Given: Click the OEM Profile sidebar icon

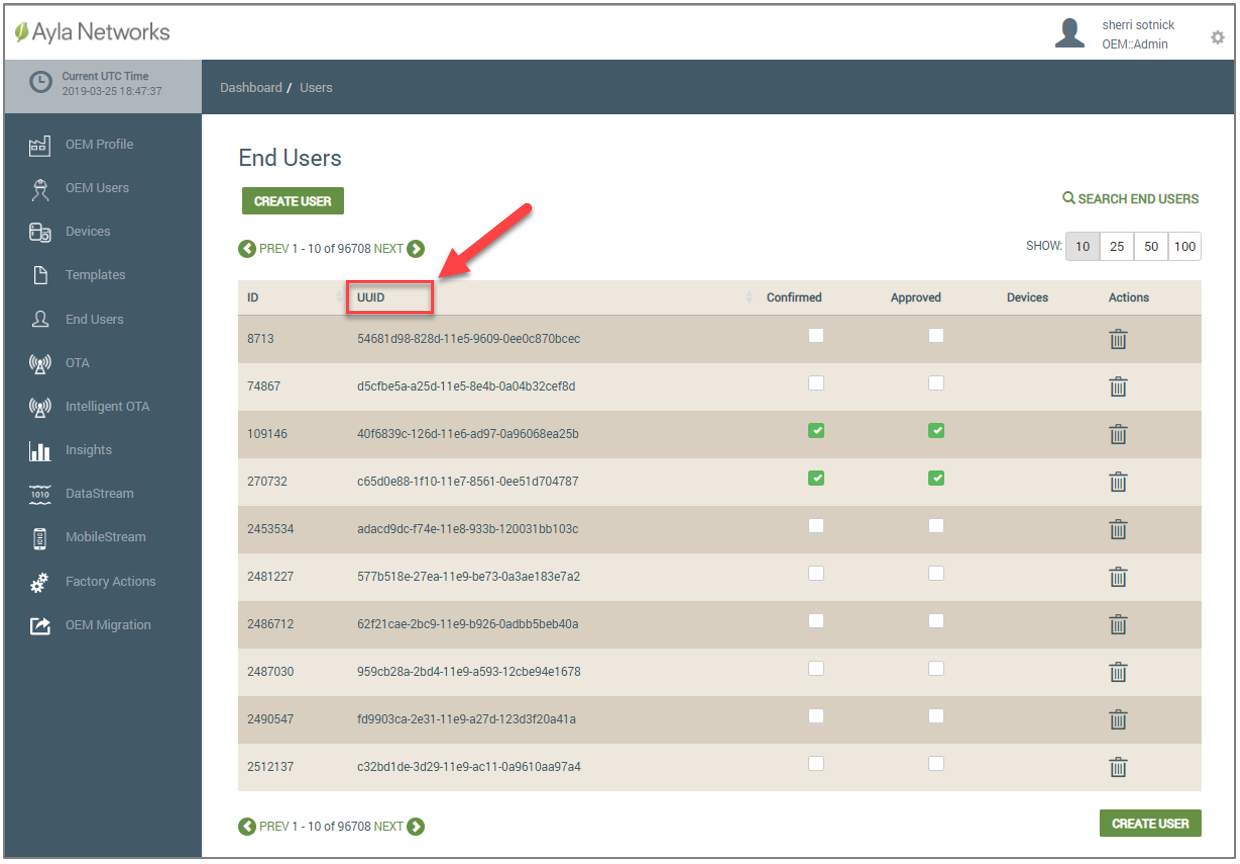Looking at the screenshot, I should coord(39,145).
